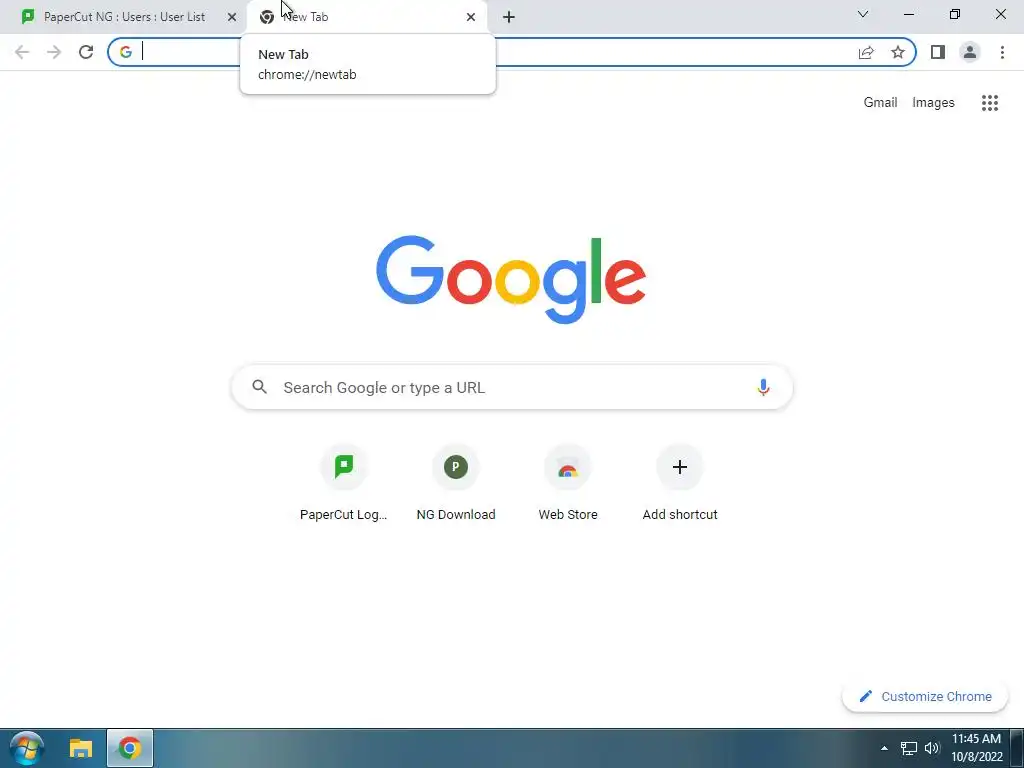Click the Google logo

pyautogui.click(x=511, y=280)
